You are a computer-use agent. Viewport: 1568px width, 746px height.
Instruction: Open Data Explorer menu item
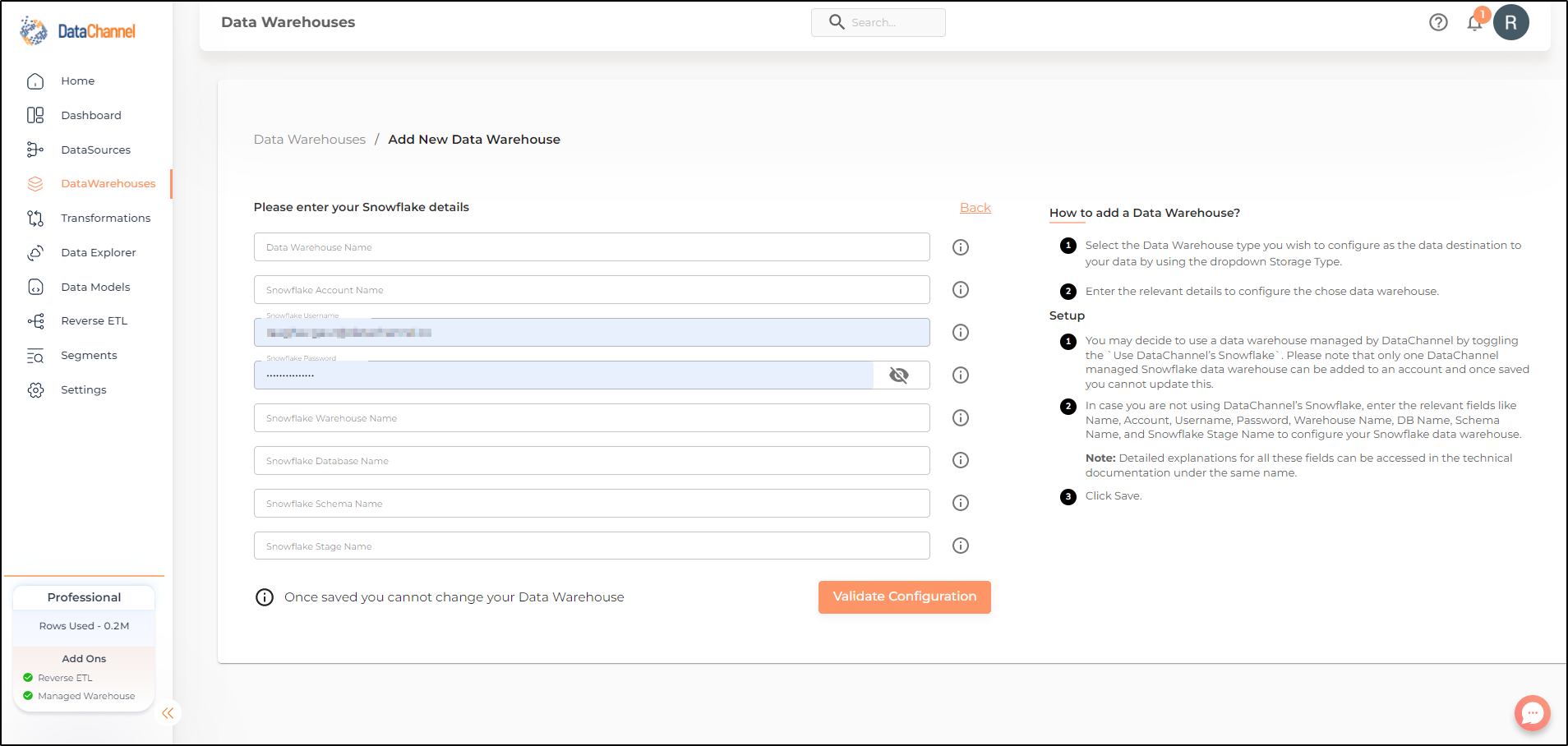click(99, 253)
